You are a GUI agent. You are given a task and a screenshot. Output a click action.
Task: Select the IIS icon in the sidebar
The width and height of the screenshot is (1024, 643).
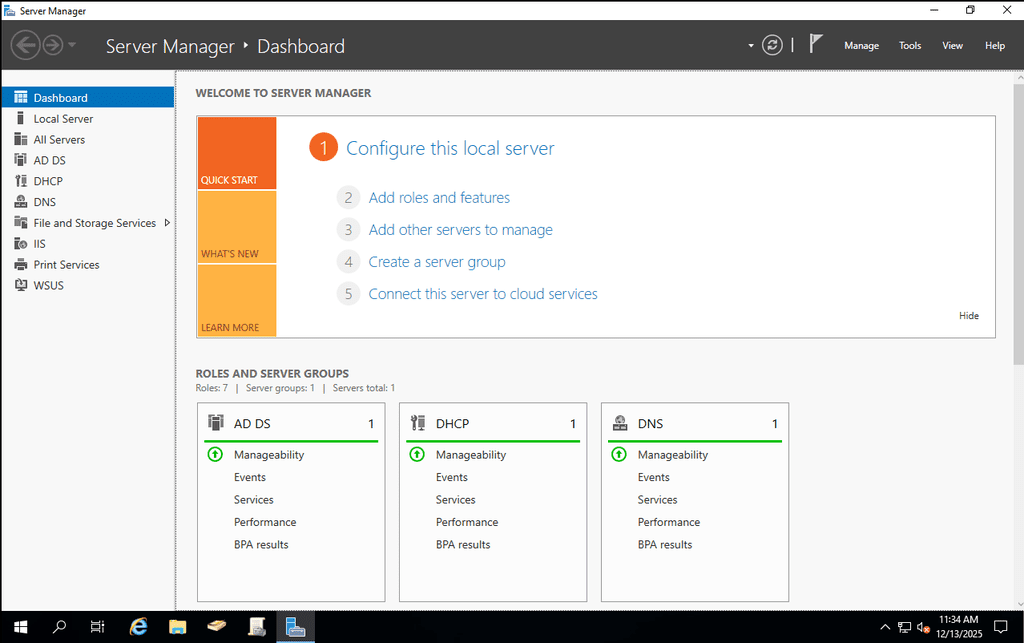[20, 244]
